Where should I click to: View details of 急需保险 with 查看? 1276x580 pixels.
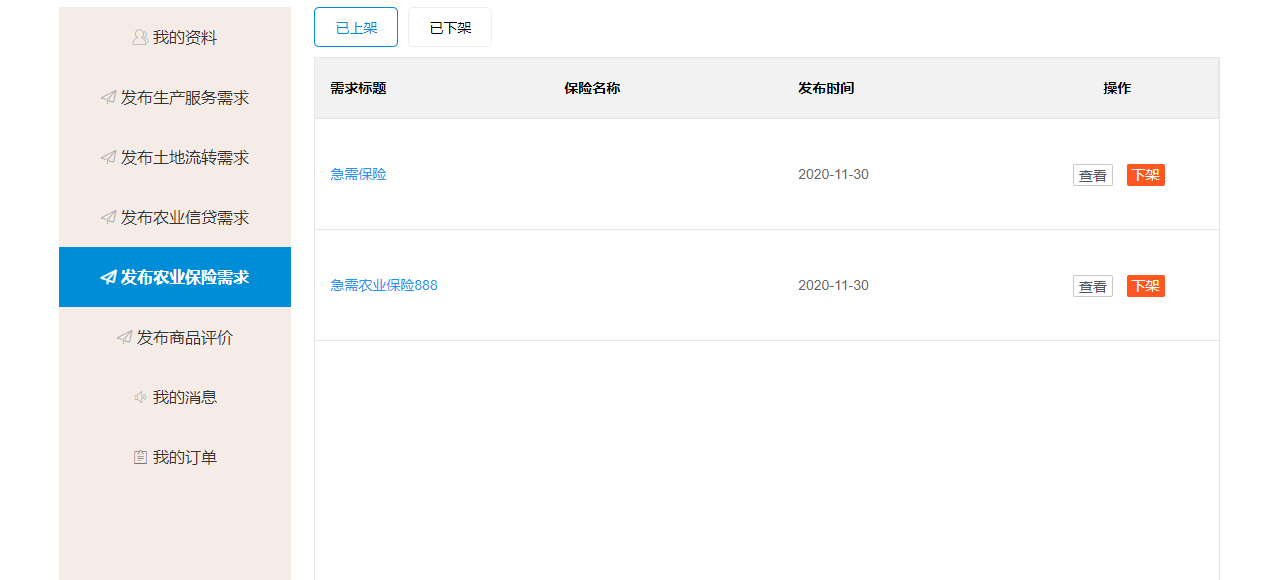(1092, 176)
